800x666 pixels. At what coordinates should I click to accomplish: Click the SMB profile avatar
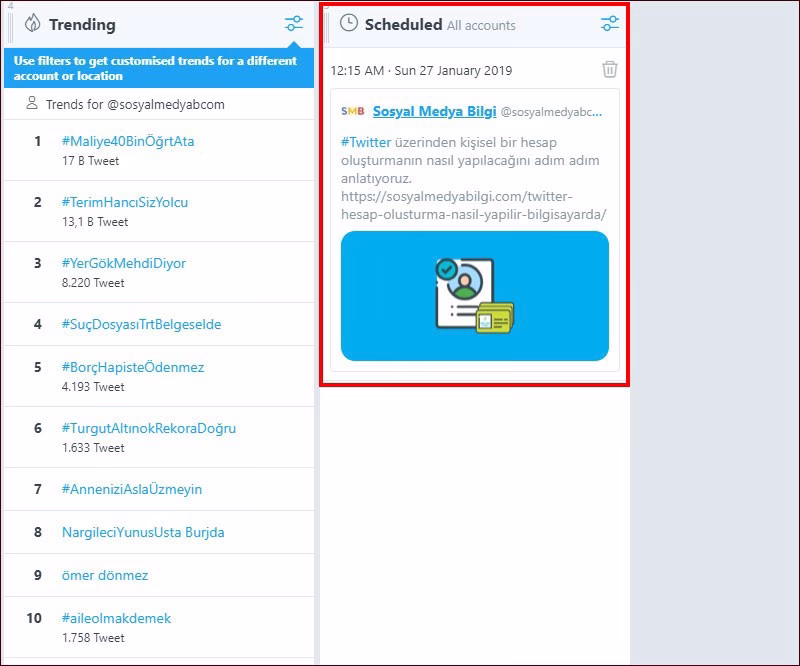353,111
